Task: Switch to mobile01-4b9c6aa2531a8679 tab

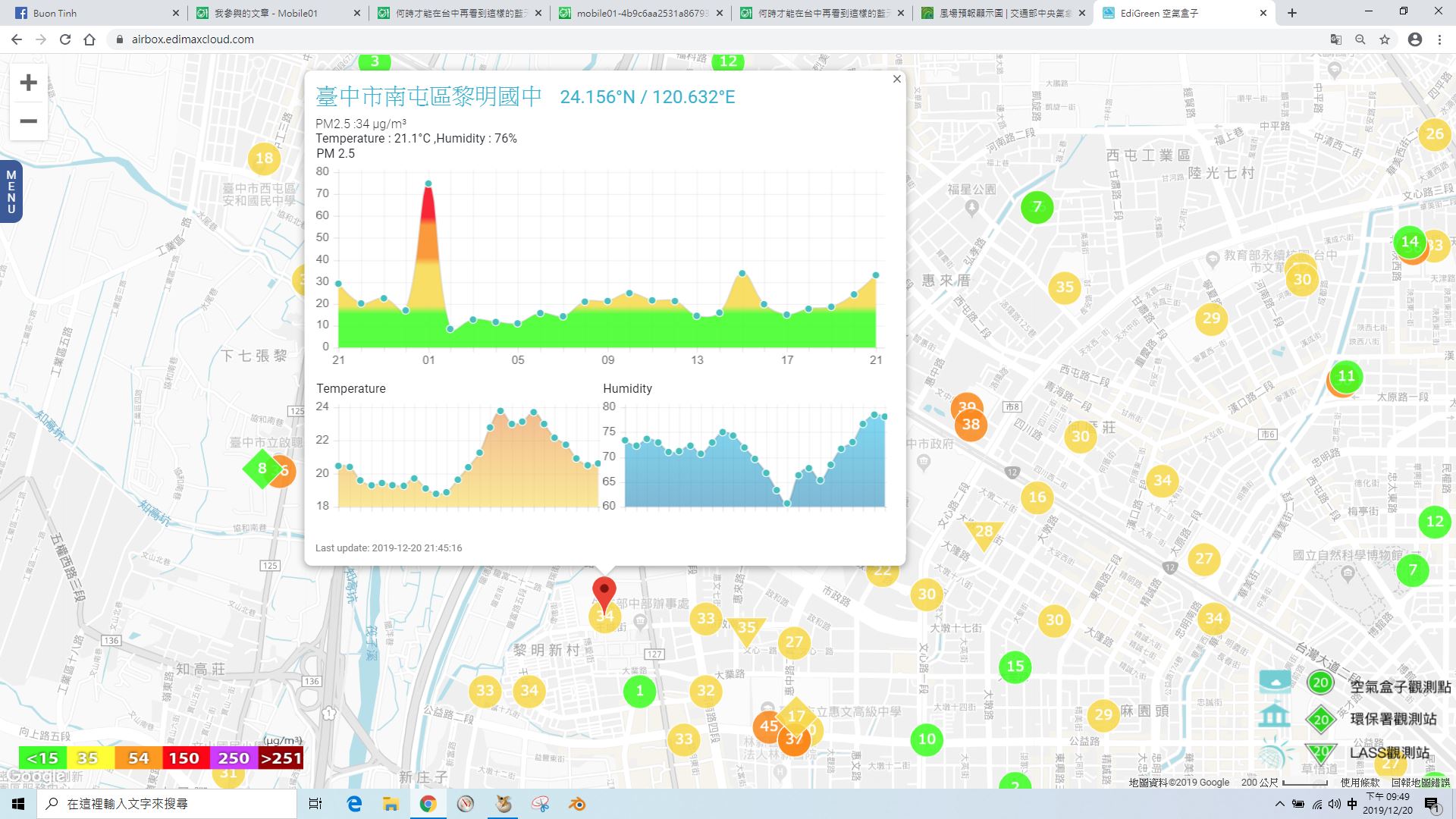Action: click(x=640, y=13)
